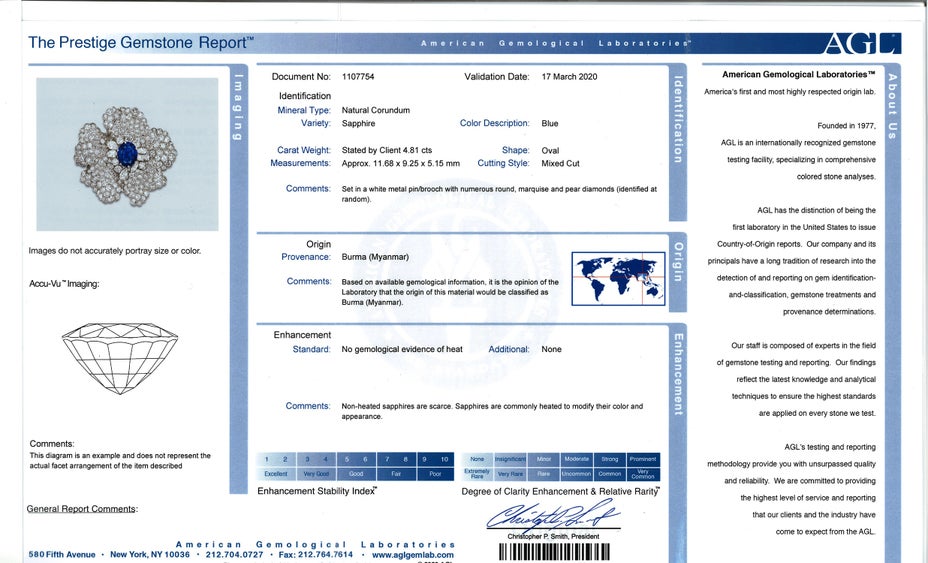Click the General Report Comments heading
928x563 pixels.
[82, 509]
